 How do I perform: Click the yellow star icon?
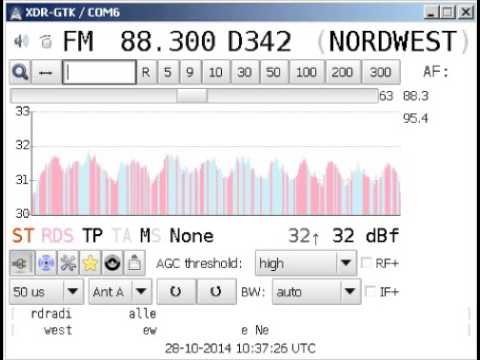tap(90, 263)
